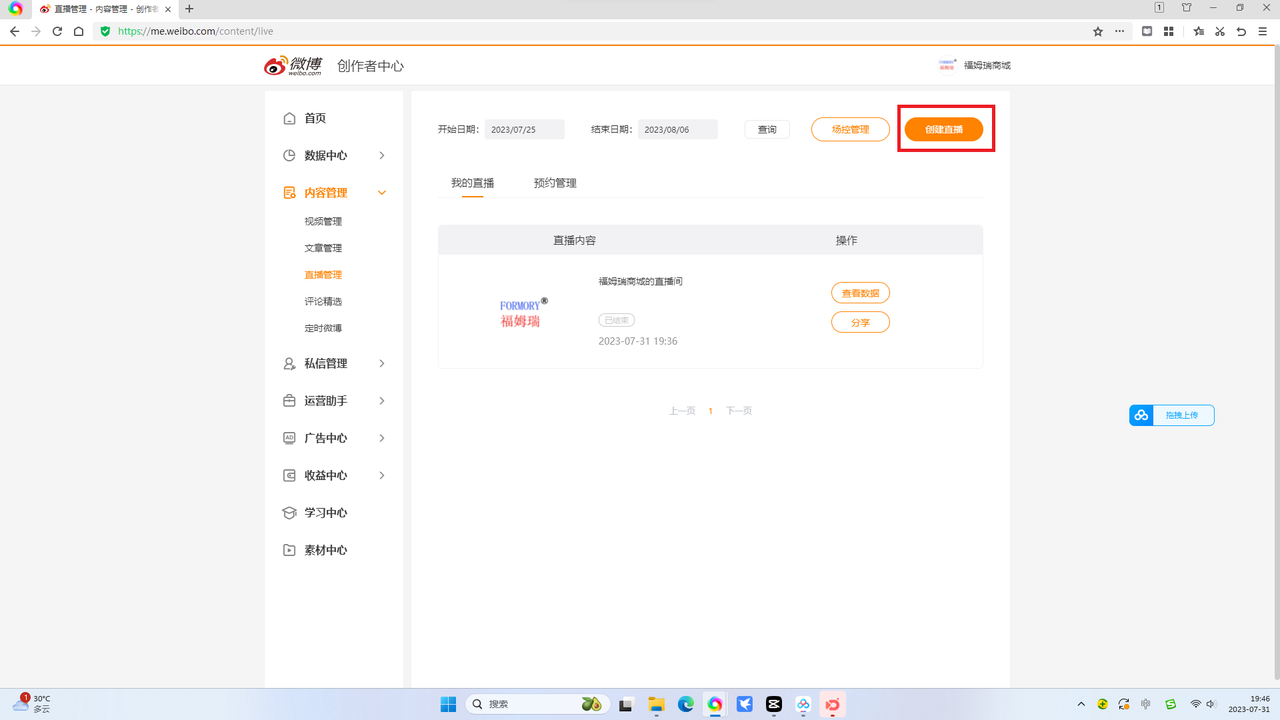Expand the 私信管理 menu
The height and width of the screenshot is (720, 1280).
382,364
